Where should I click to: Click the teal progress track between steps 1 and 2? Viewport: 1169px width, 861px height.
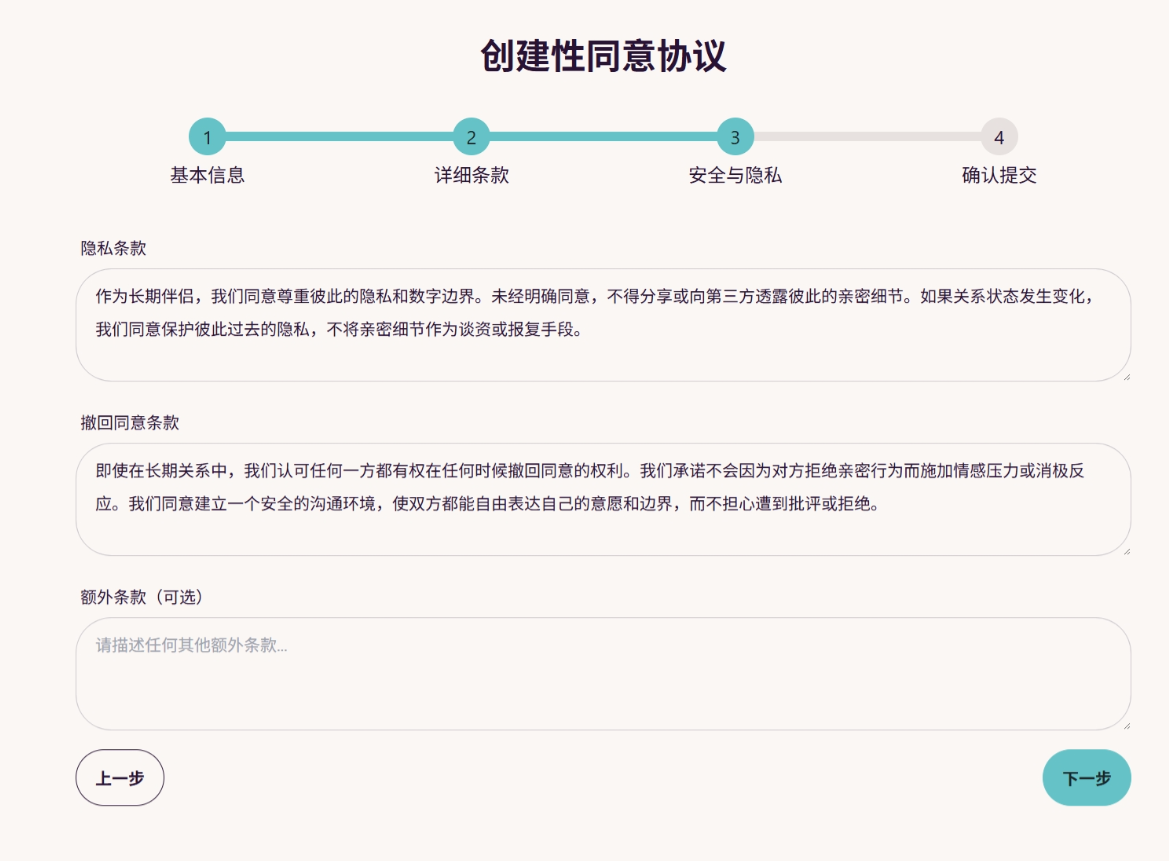click(x=339, y=137)
